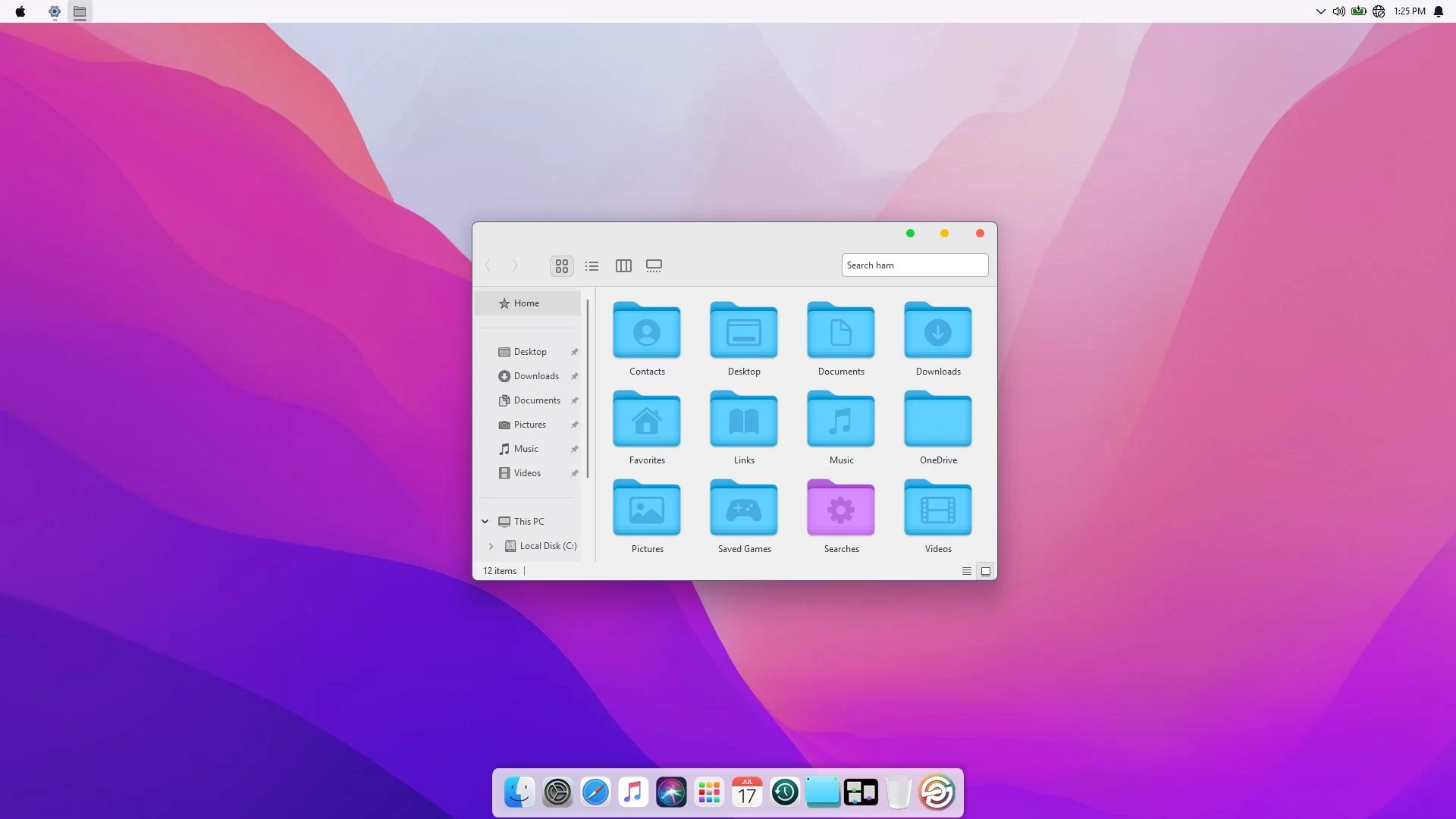Switch to list view layout
The image size is (1456, 819).
[592, 266]
